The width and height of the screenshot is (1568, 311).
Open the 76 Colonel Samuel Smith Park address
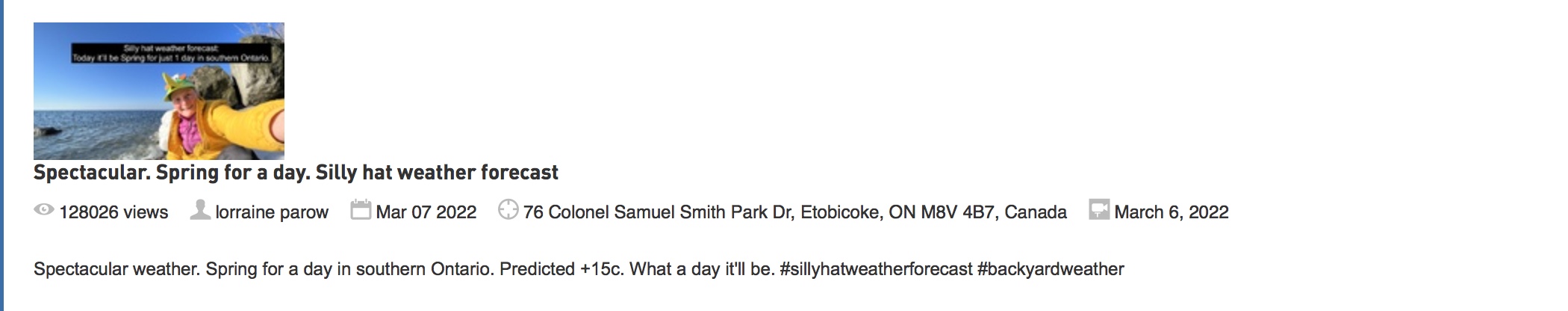pyautogui.click(x=795, y=212)
